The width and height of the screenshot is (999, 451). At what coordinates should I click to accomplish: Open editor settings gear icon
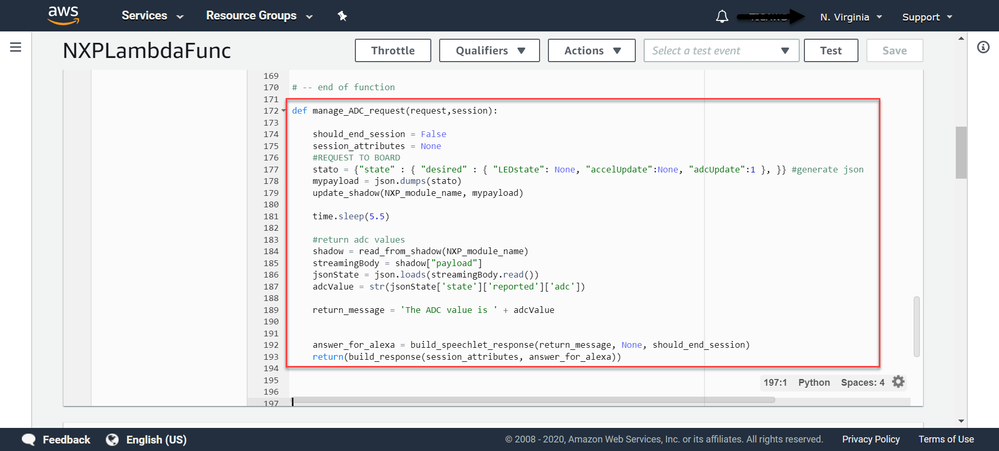[898, 382]
